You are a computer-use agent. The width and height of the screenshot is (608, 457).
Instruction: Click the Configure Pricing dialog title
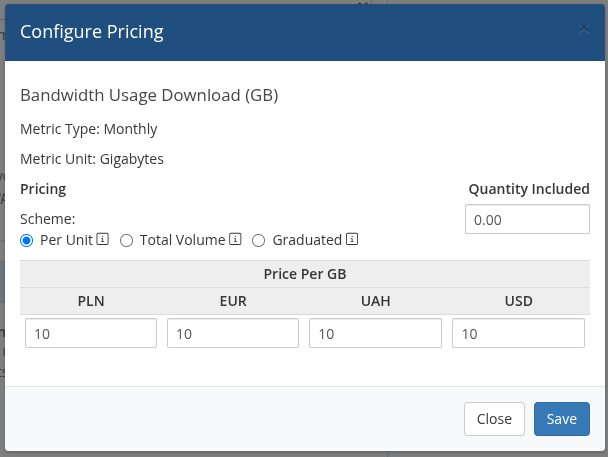92,32
